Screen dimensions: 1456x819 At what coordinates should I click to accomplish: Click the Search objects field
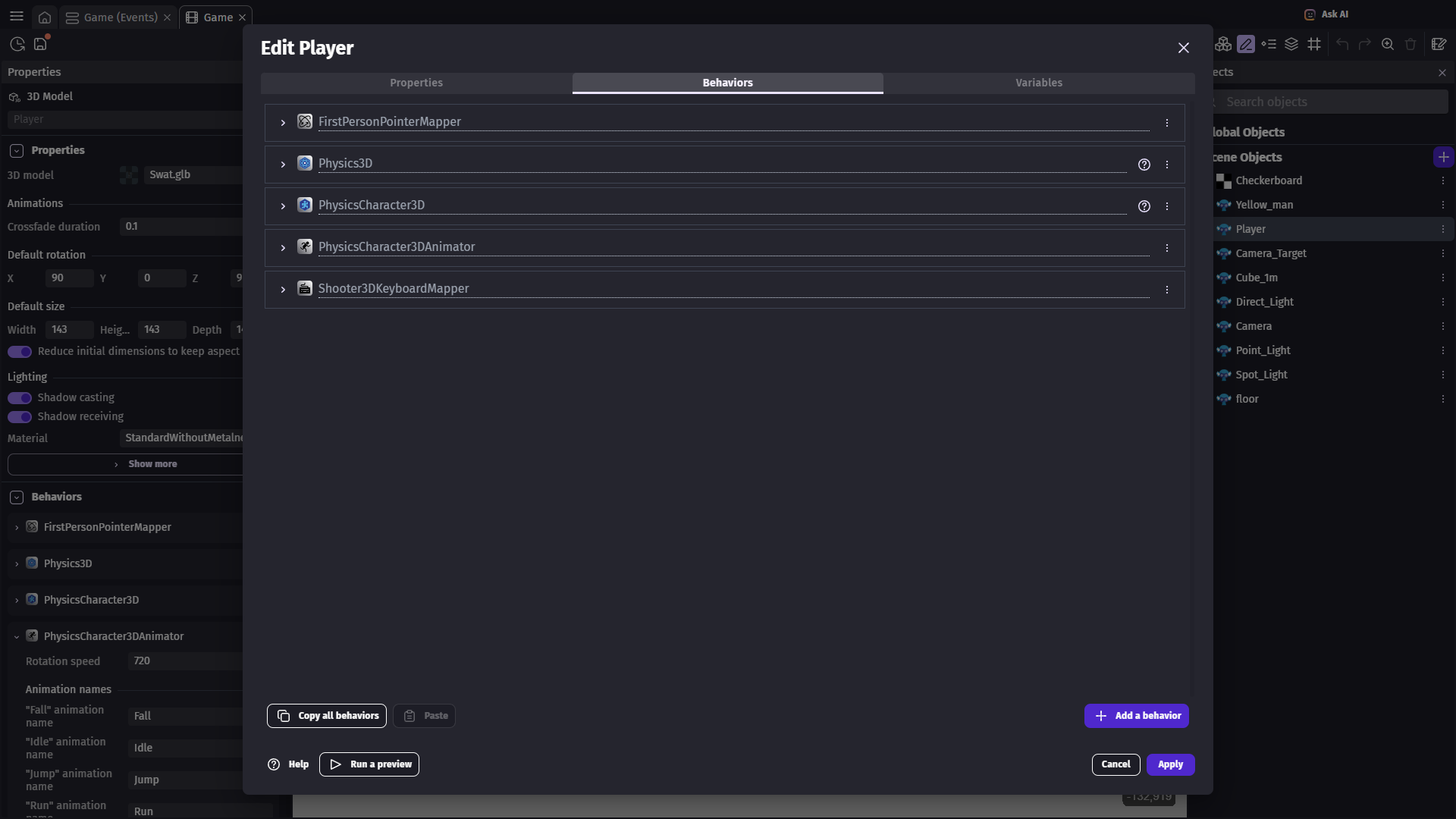pyautogui.click(x=1327, y=102)
